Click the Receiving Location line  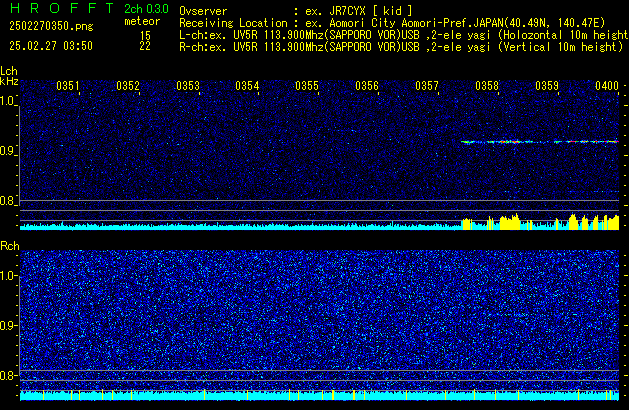pos(392,23)
